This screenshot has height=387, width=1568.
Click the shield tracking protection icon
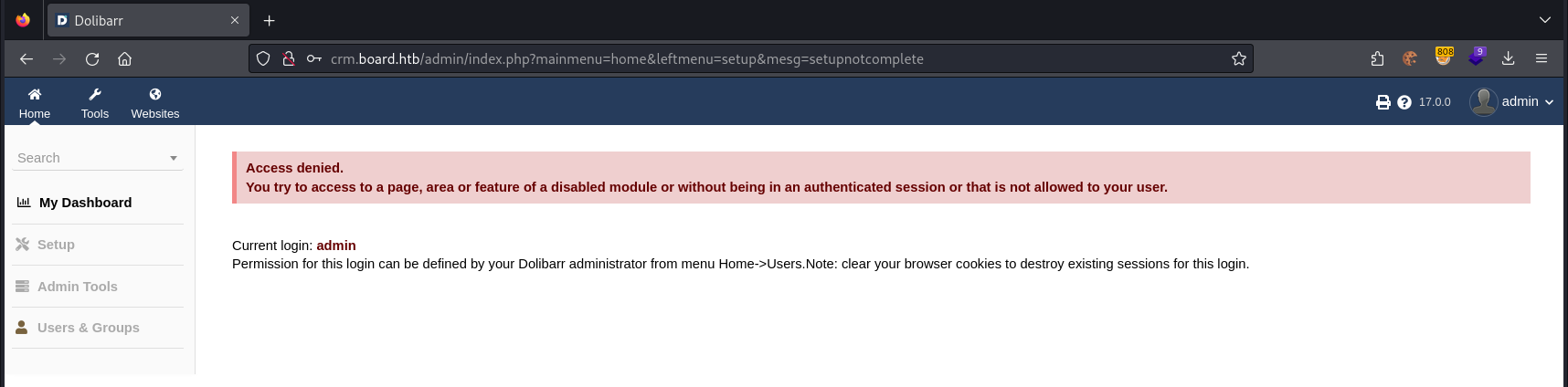263,58
